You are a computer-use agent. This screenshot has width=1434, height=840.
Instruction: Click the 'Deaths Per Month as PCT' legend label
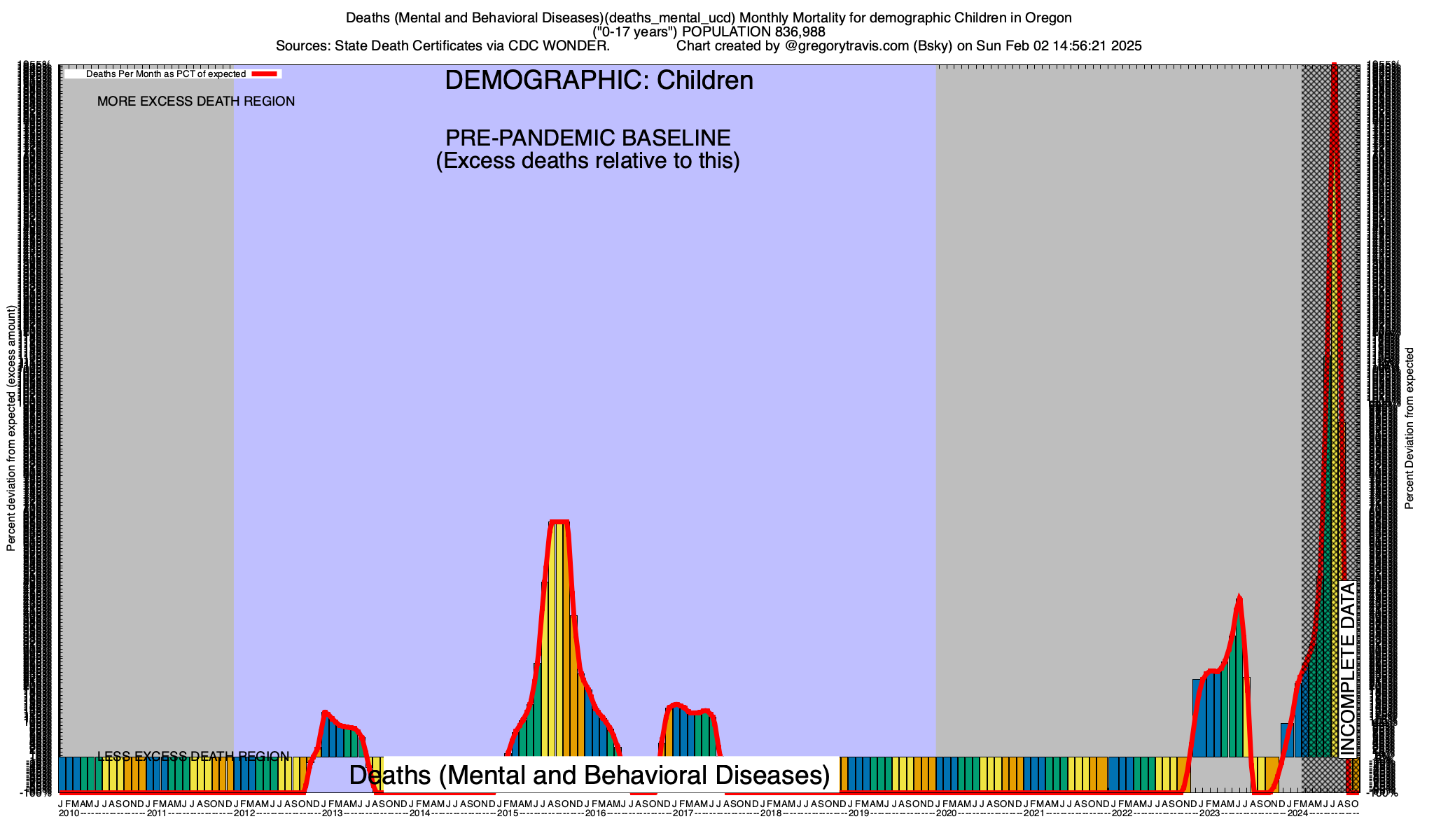point(166,73)
